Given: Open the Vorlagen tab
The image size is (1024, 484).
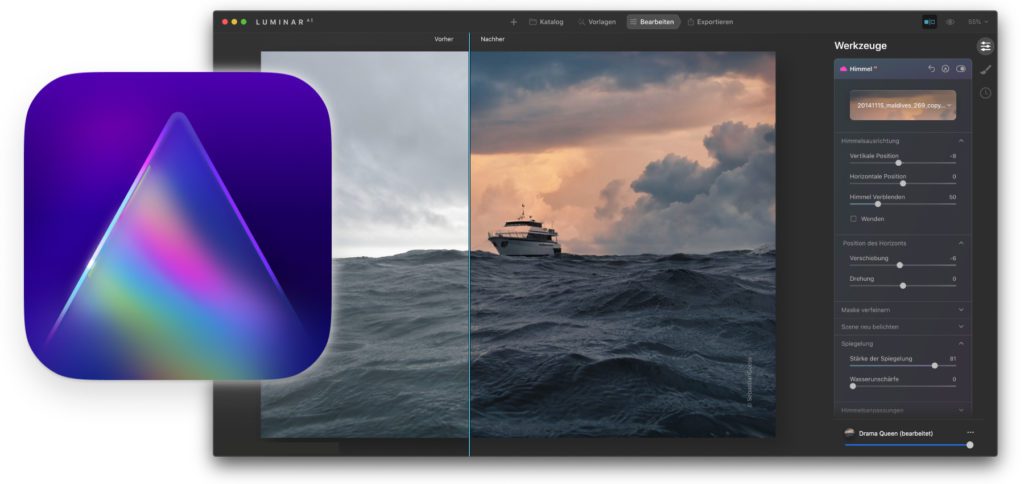Looking at the screenshot, I should [x=596, y=21].
